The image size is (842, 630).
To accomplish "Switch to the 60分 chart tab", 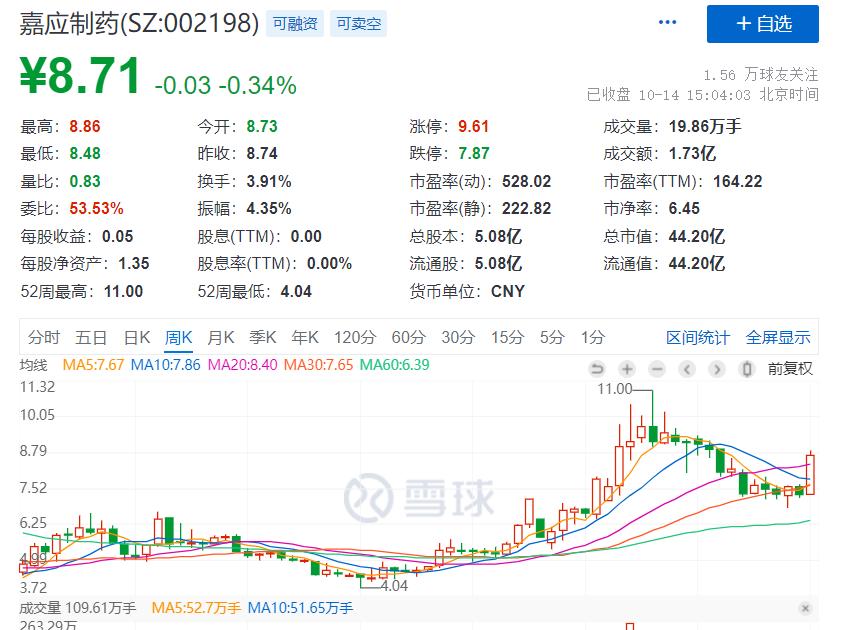I will (x=409, y=338).
